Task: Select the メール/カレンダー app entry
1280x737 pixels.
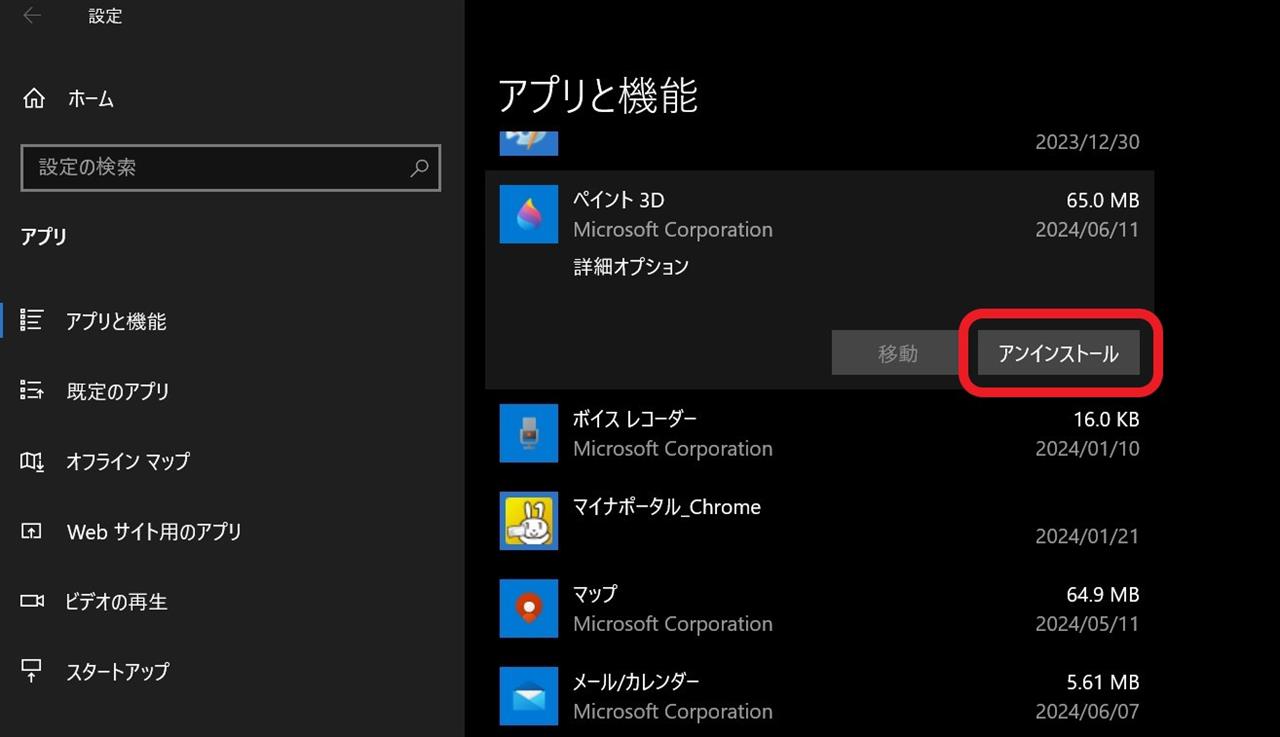Action: [820, 696]
